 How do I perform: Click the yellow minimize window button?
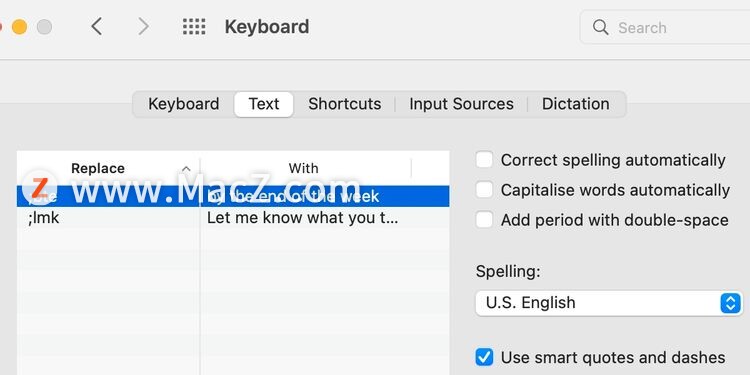point(20,27)
